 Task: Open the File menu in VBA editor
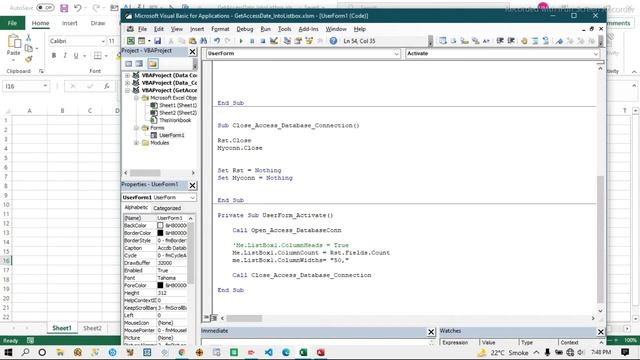142,29
